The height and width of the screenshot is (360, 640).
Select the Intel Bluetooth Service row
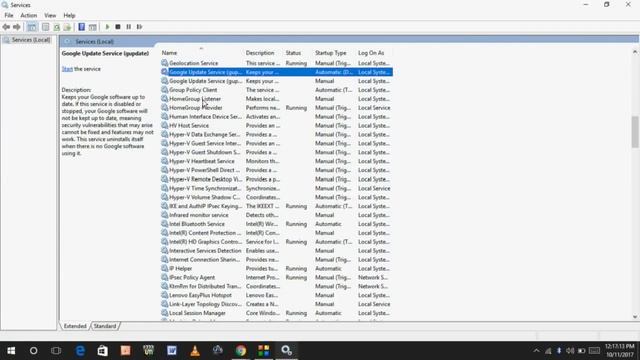click(276, 224)
